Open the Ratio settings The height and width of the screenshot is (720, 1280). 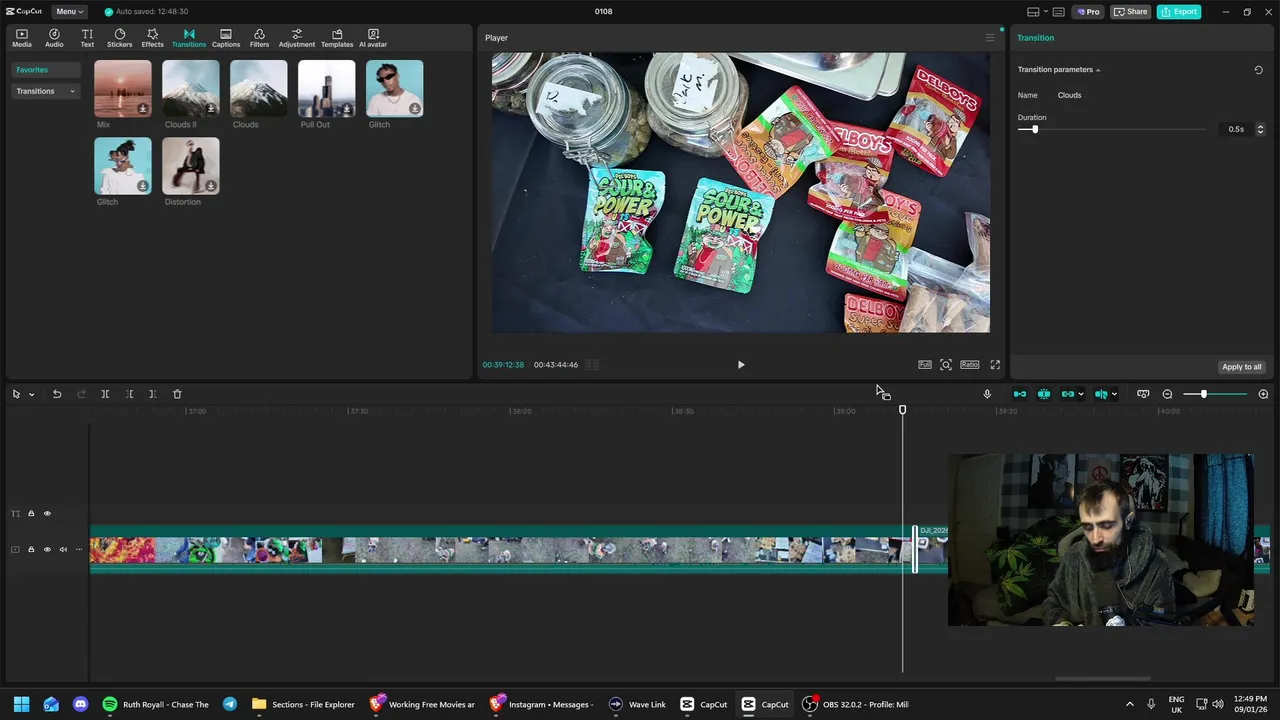tap(970, 365)
